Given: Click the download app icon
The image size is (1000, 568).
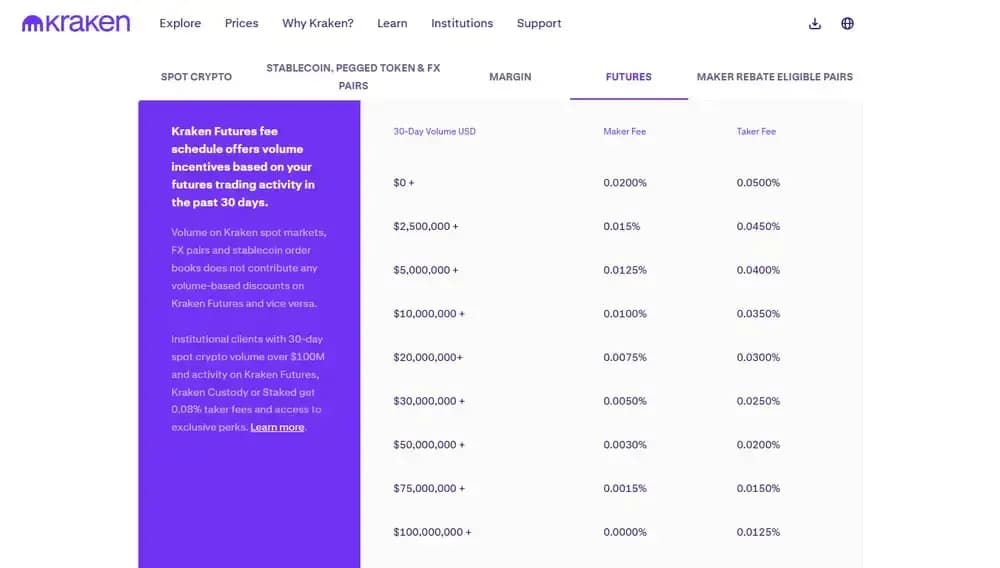Looking at the screenshot, I should point(815,24).
